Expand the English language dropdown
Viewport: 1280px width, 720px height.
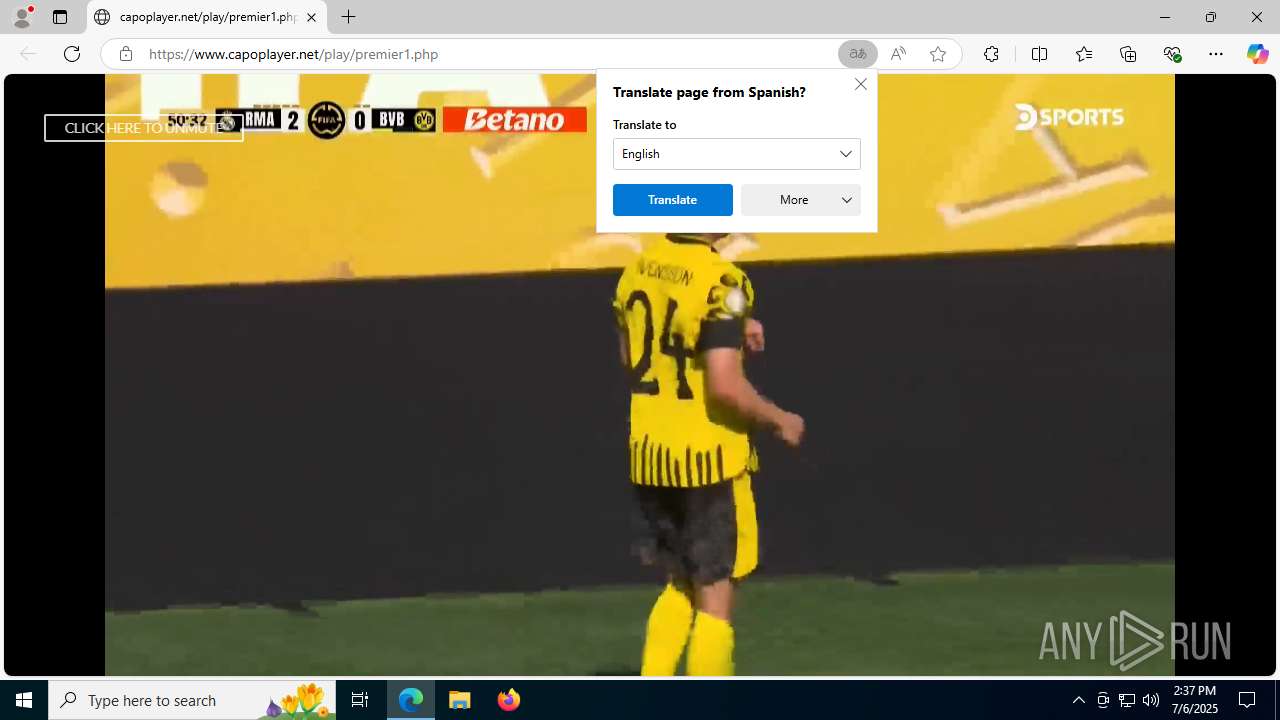[x=736, y=154]
